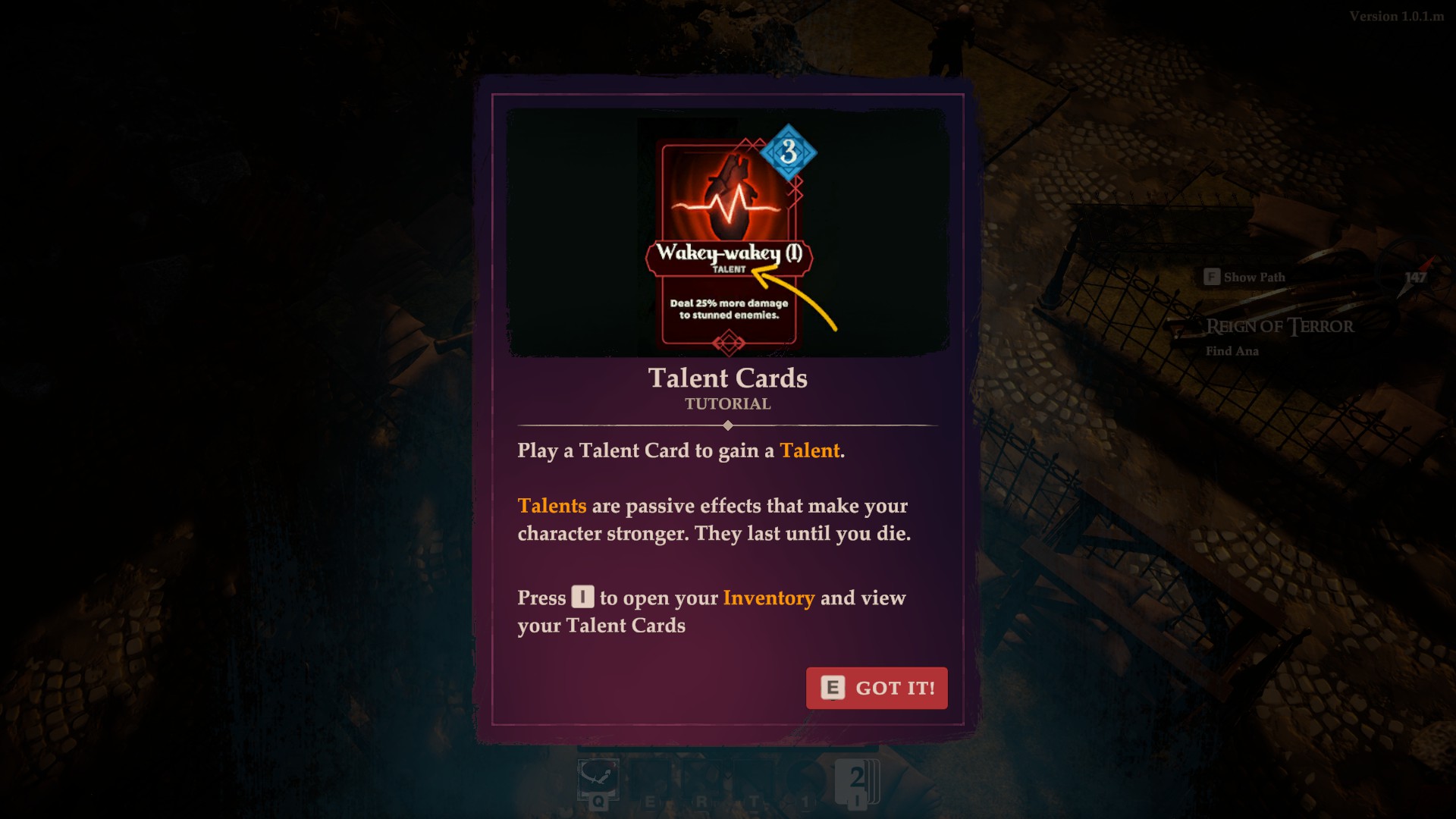
Task: Click the GOT IT! button
Action: [877, 688]
